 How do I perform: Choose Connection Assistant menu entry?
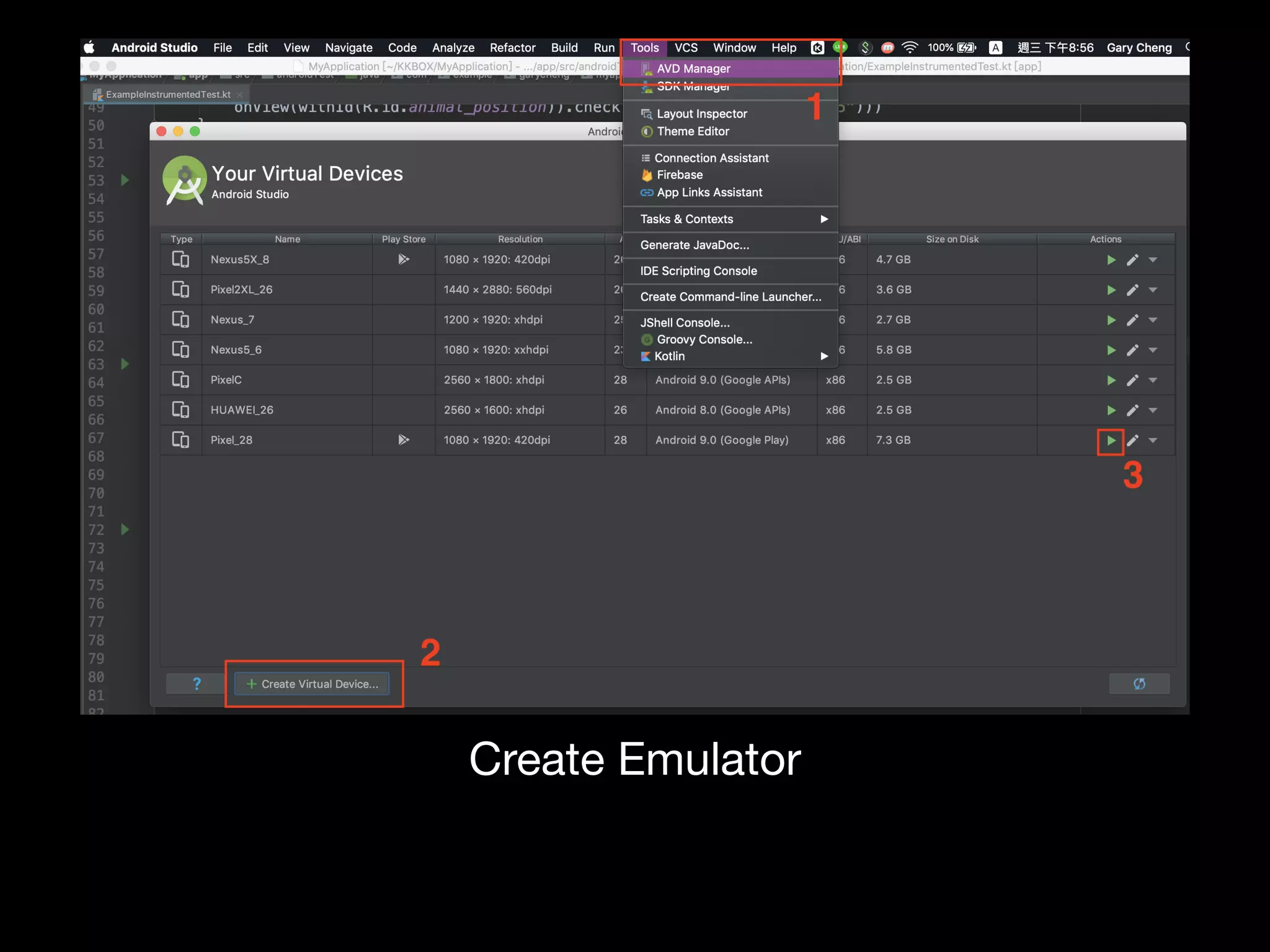point(730,158)
